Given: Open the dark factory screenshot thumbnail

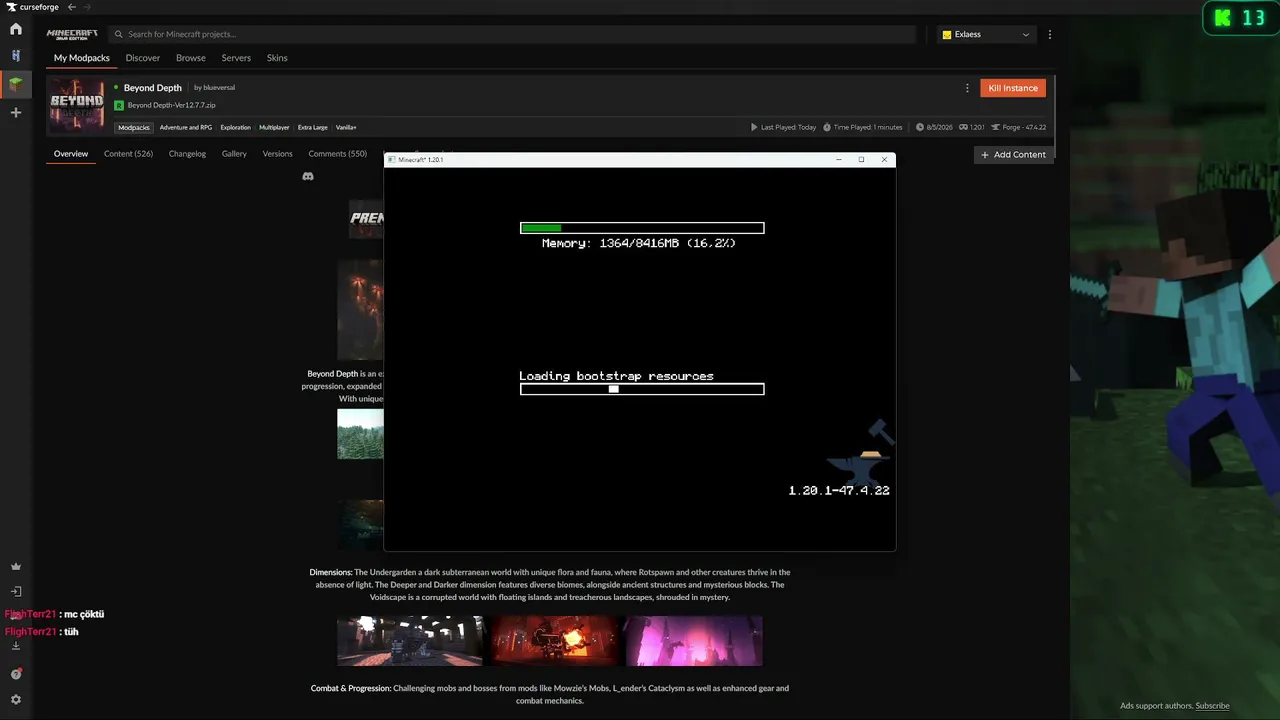Looking at the screenshot, I should (x=410, y=641).
